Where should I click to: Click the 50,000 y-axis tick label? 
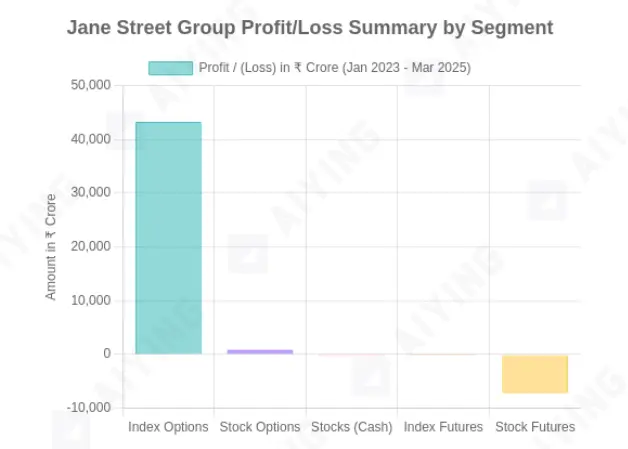[x=91, y=85]
